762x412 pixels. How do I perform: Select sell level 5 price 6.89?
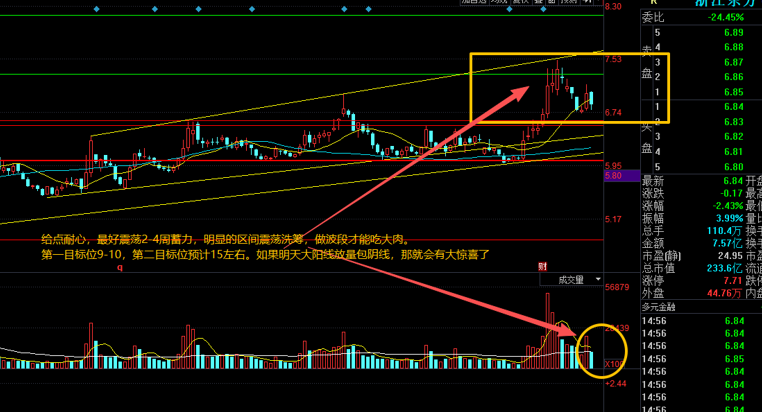[734, 33]
